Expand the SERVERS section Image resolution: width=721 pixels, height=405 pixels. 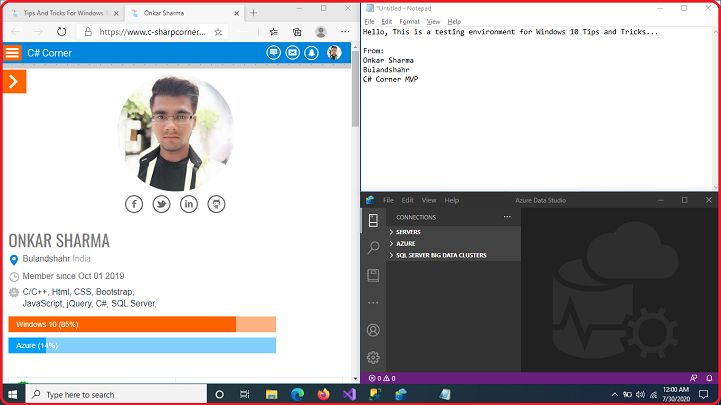pos(454,232)
